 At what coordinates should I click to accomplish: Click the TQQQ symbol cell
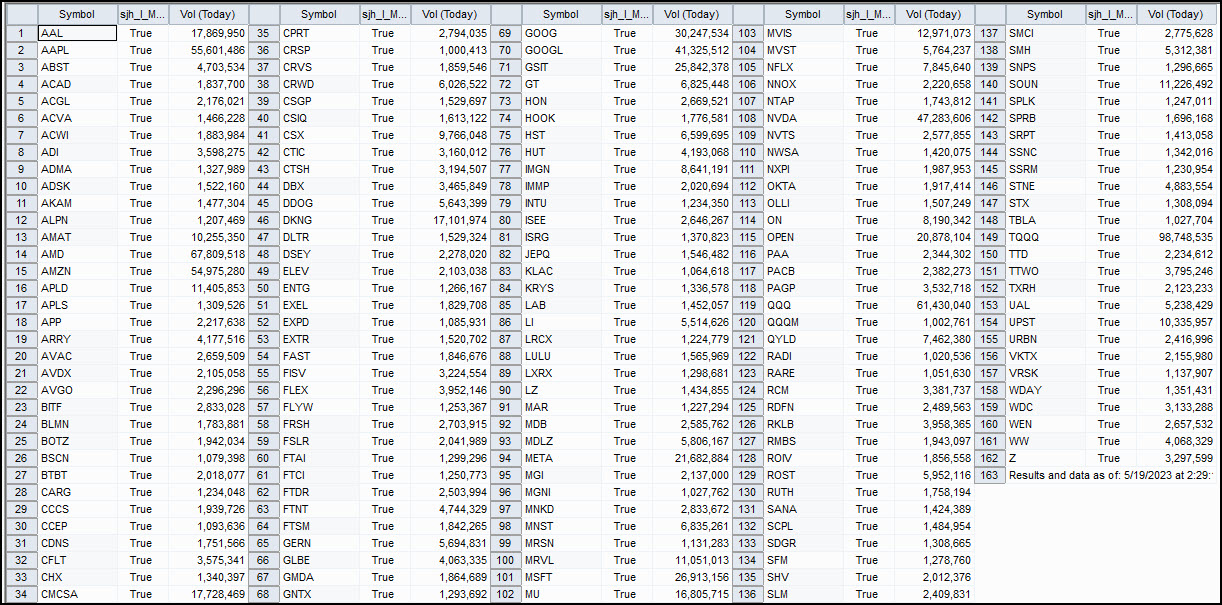pyautogui.click(x=1045, y=237)
